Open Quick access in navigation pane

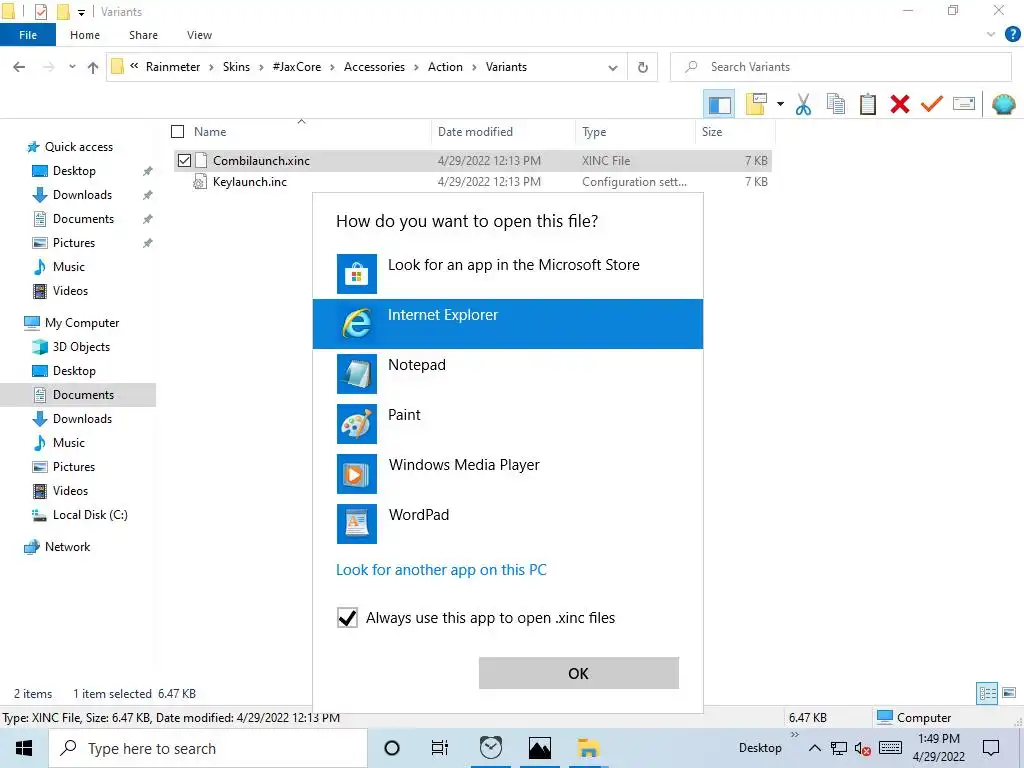[x=78, y=147]
